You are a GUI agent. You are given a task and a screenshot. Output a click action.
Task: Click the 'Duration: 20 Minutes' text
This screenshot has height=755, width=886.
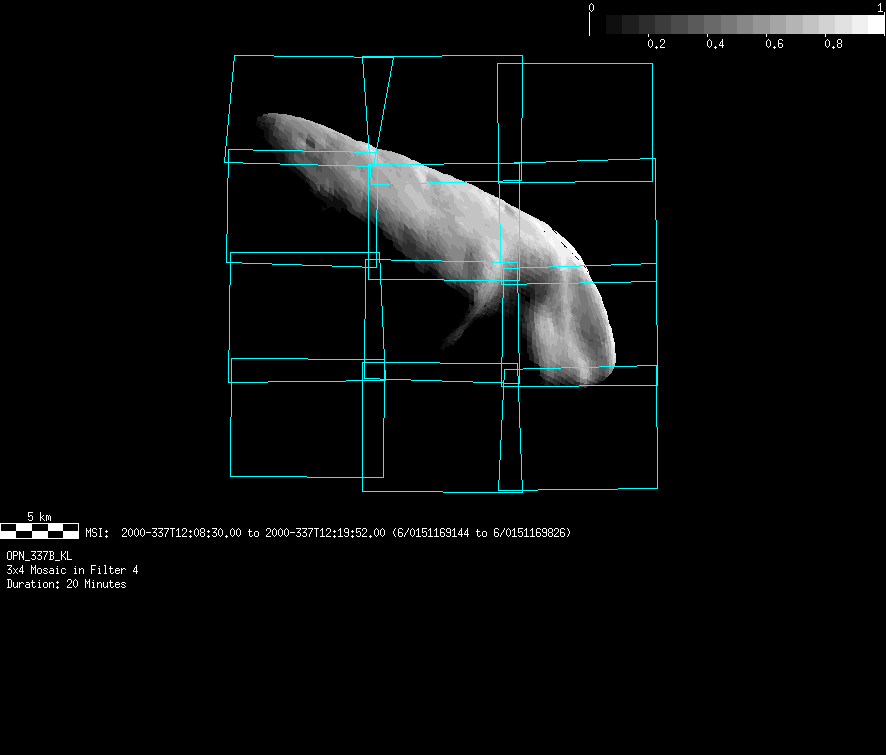pos(66,584)
